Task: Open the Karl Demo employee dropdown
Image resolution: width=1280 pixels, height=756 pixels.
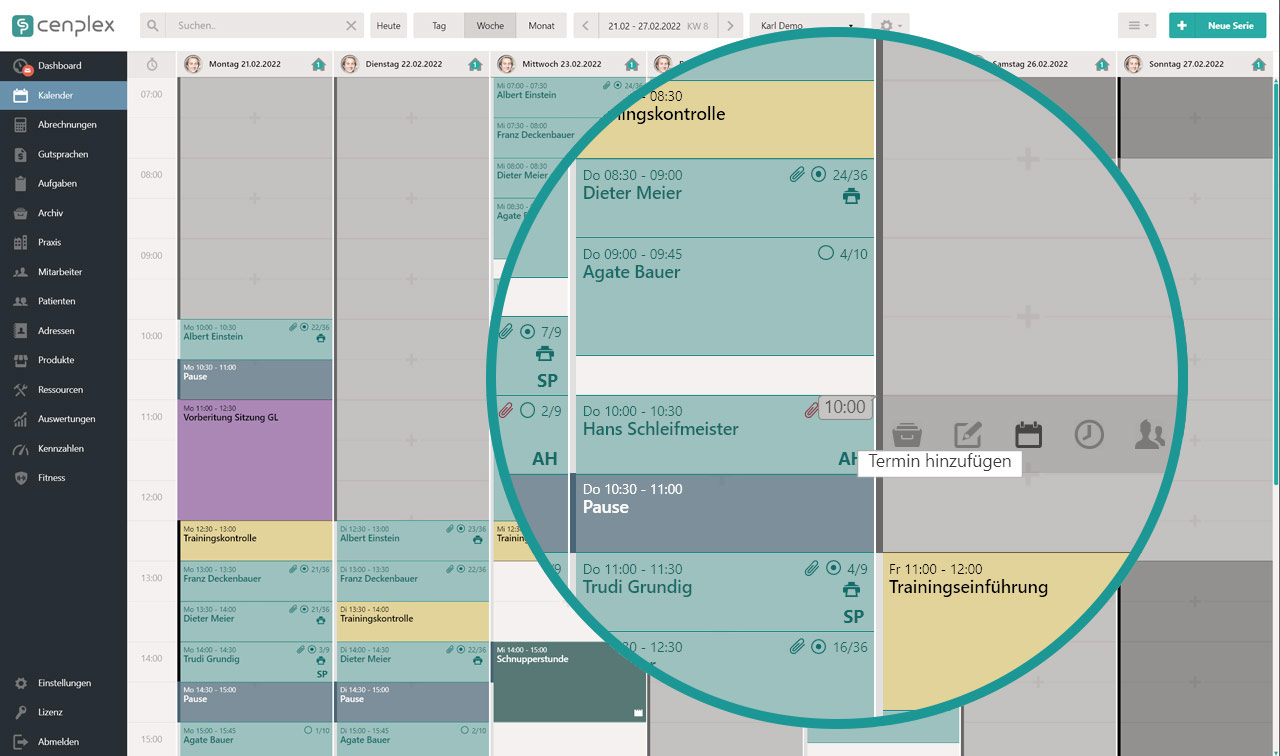Action: [x=807, y=26]
